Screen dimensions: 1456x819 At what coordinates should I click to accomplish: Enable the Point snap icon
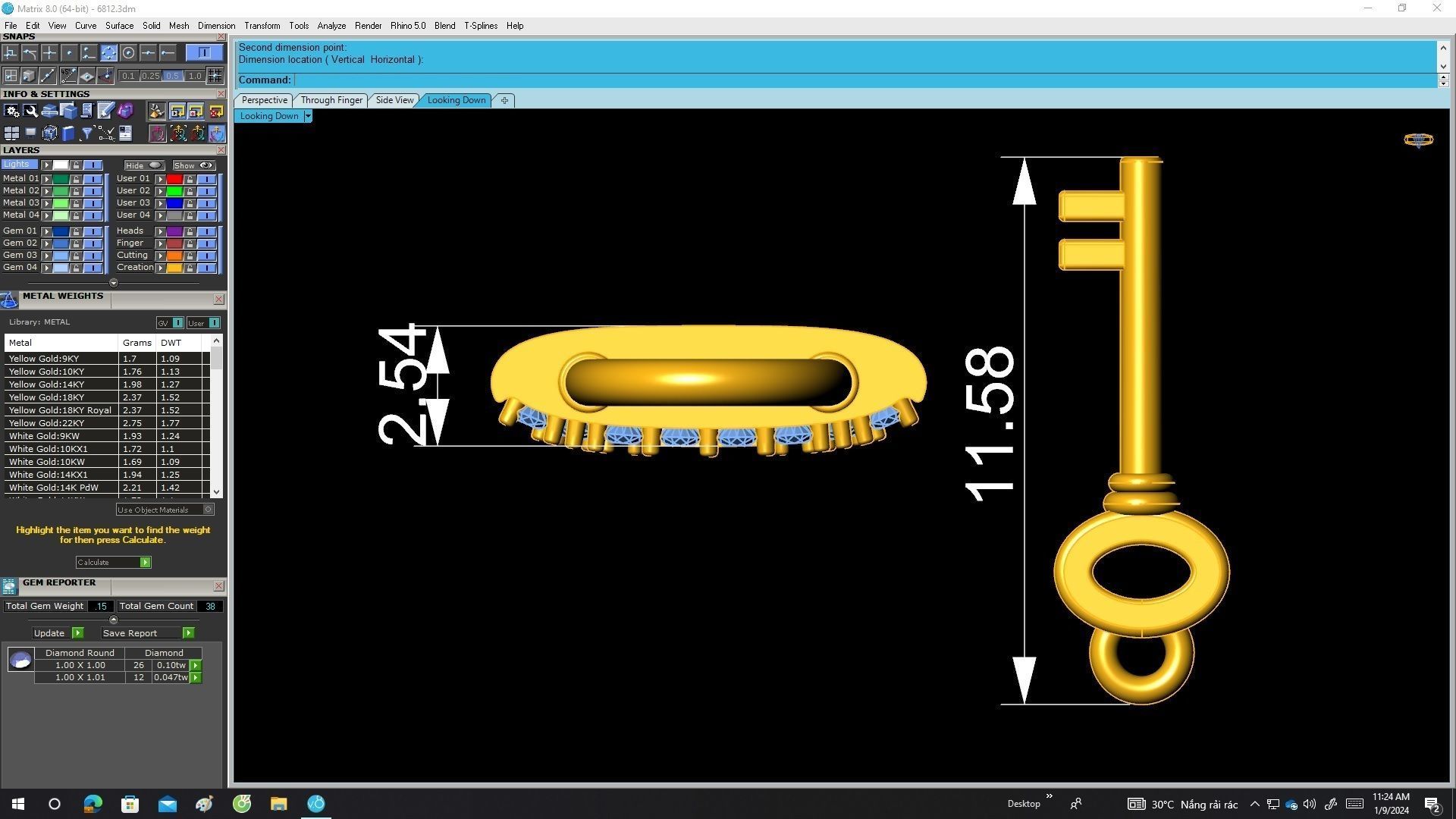69,52
